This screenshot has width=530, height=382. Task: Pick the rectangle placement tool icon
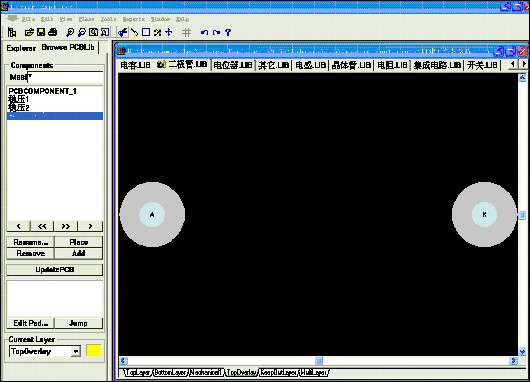pyautogui.click(x=146, y=32)
